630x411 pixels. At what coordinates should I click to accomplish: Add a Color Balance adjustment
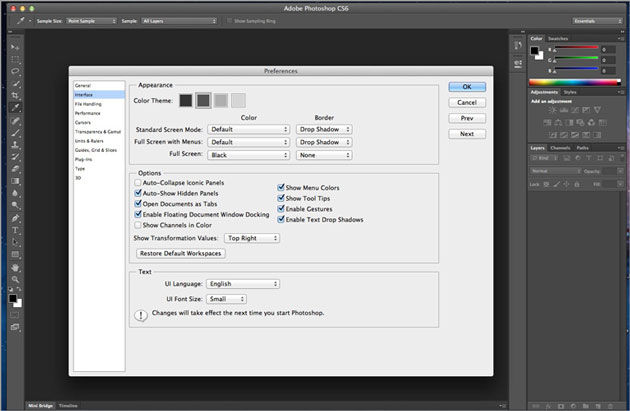click(558, 123)
